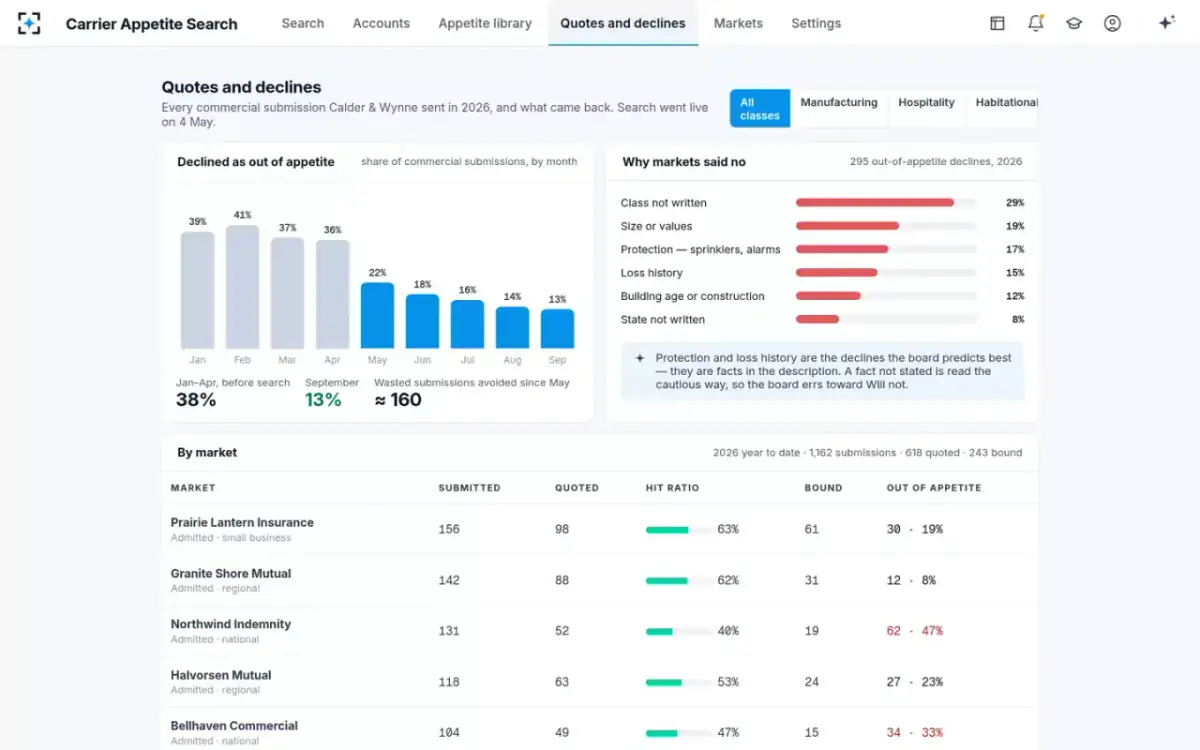This screenshot has width=1200, height=750.
Task: Click Northwind Indemnity's hit ratio bar
Action: pos(678,631)
